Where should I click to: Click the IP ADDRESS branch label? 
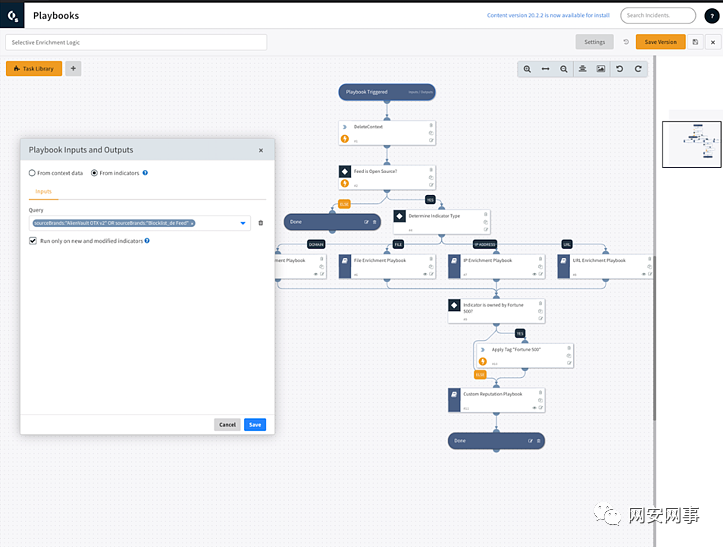point(485,244)
